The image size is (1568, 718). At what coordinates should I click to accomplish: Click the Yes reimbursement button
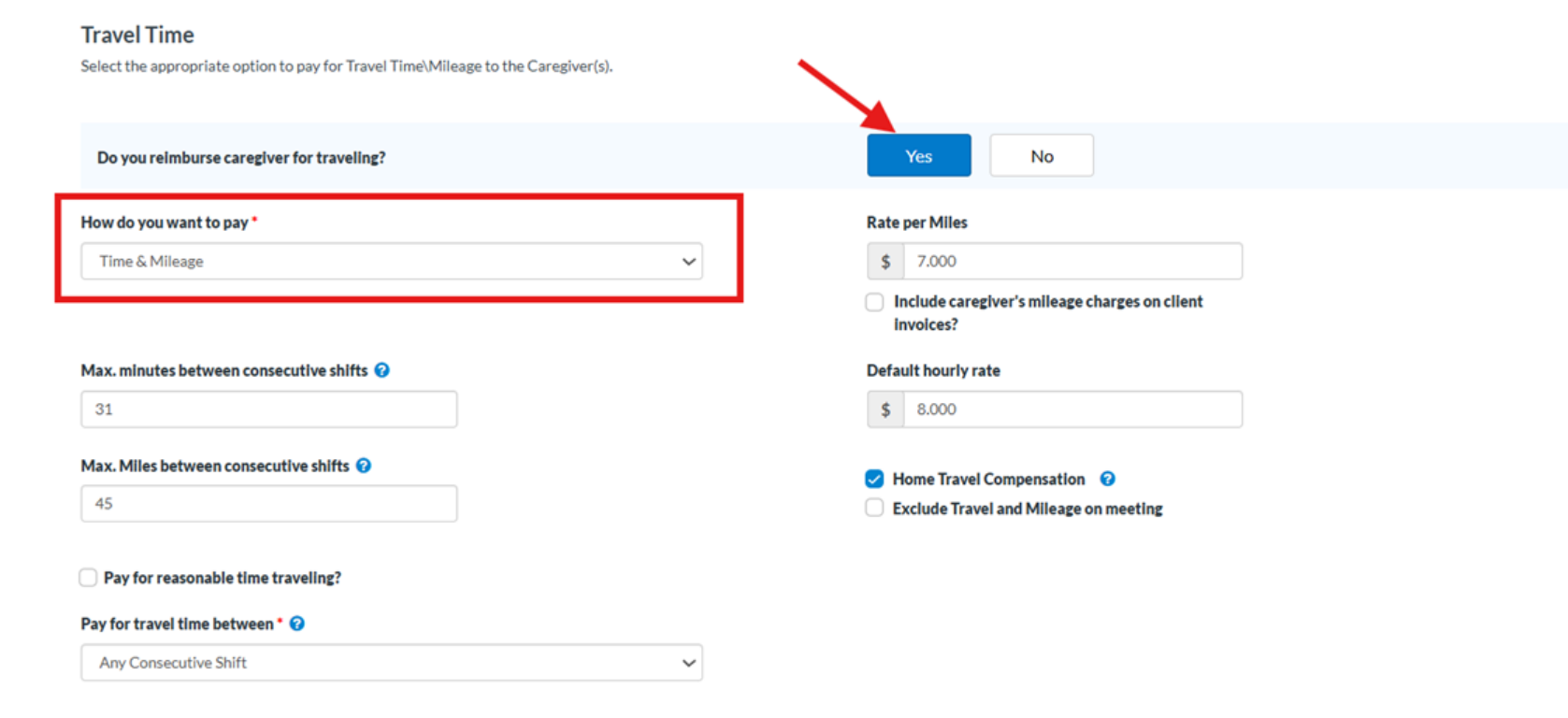(x=918, y=155)
